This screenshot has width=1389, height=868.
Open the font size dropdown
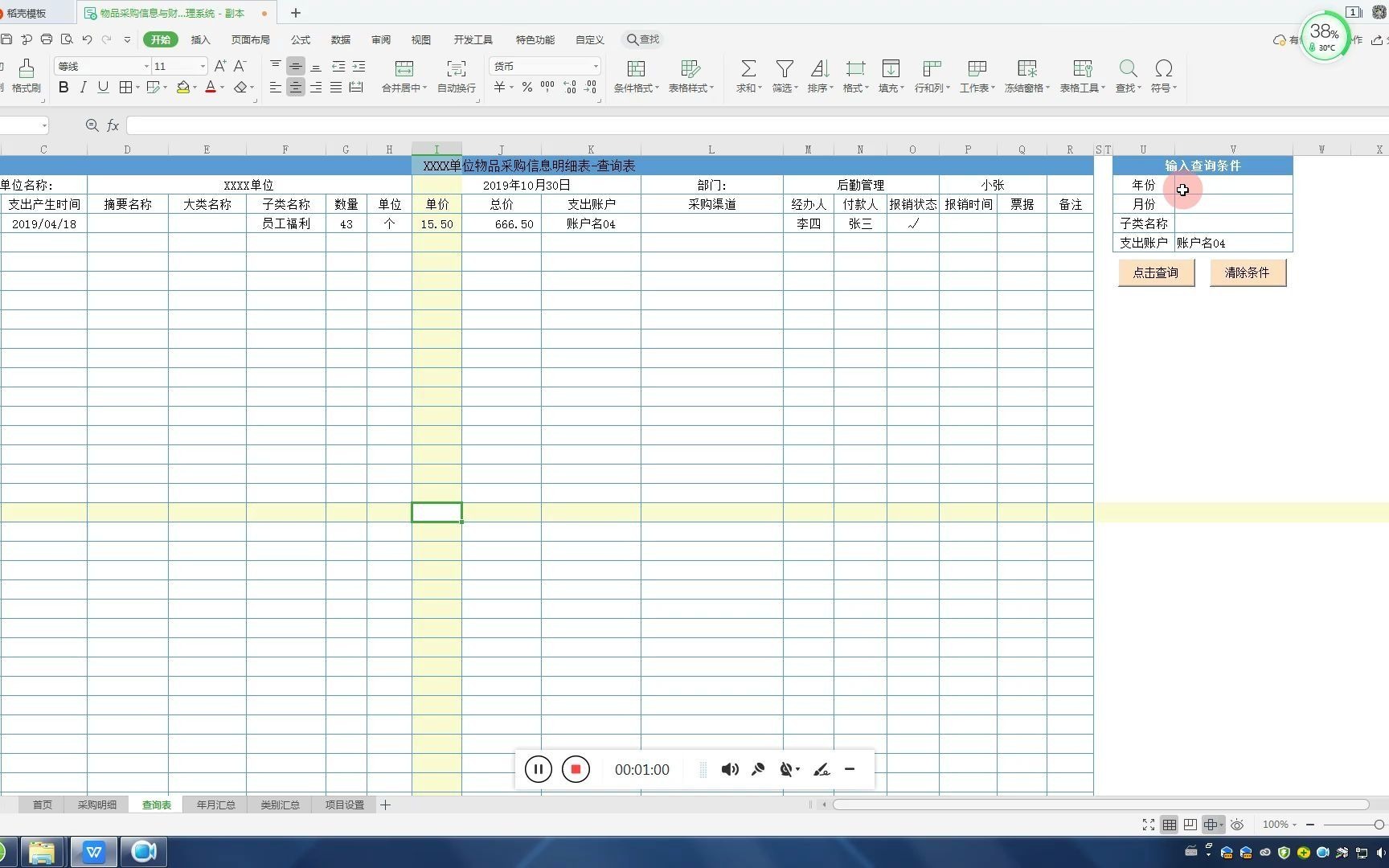[203, 66]
